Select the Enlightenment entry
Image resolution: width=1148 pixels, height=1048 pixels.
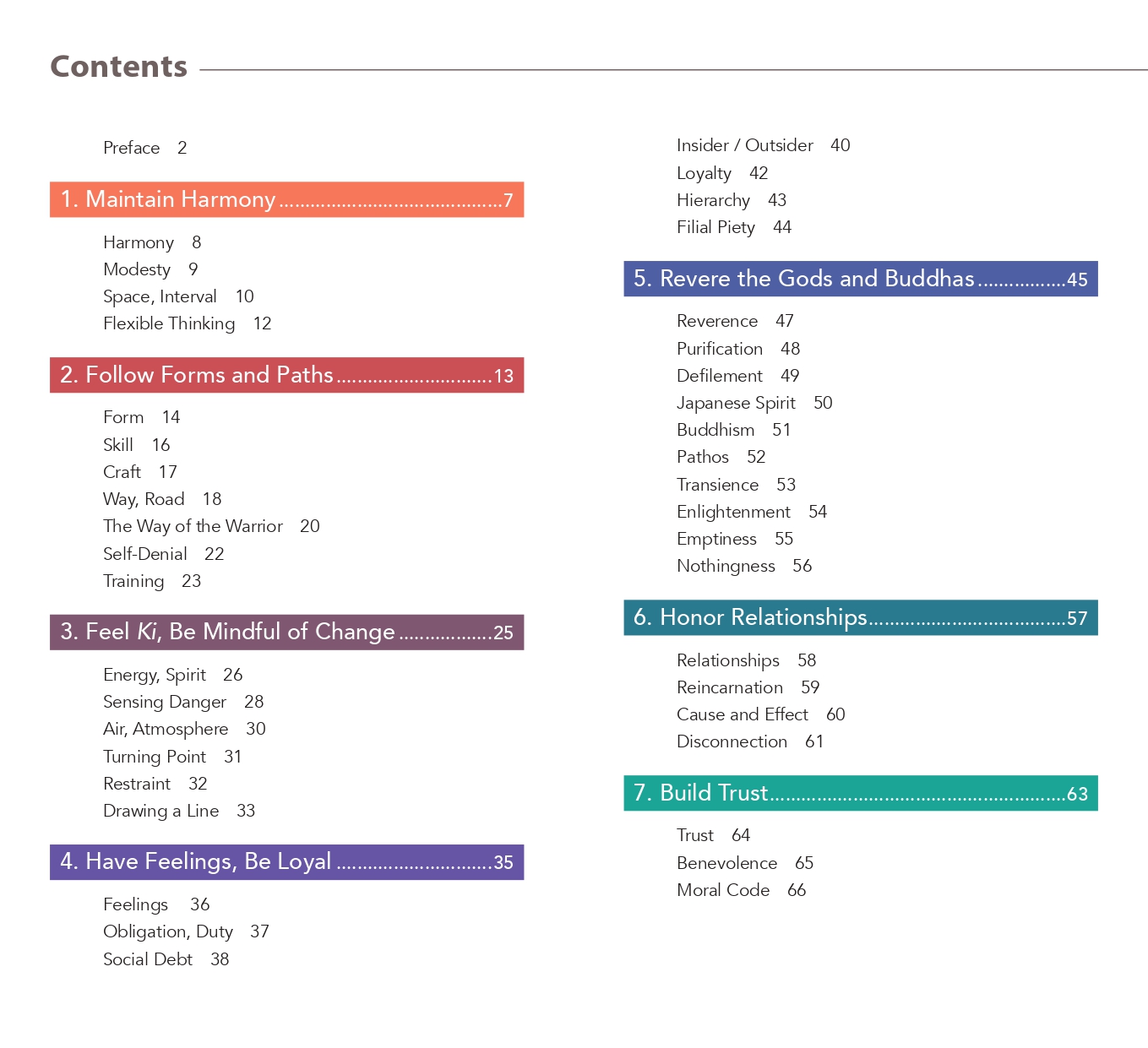(752, 512)
